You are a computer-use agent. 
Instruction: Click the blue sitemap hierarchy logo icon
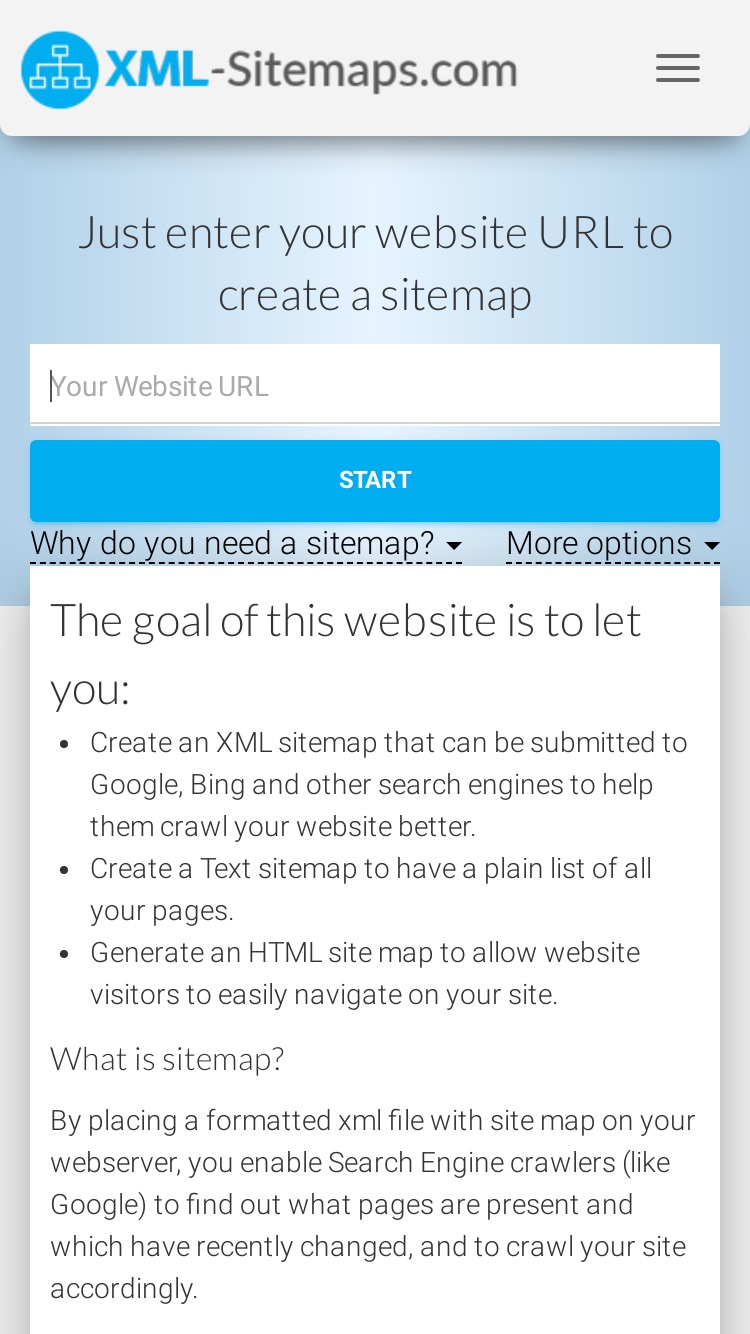pyautogui.click(x=60, y=70)
